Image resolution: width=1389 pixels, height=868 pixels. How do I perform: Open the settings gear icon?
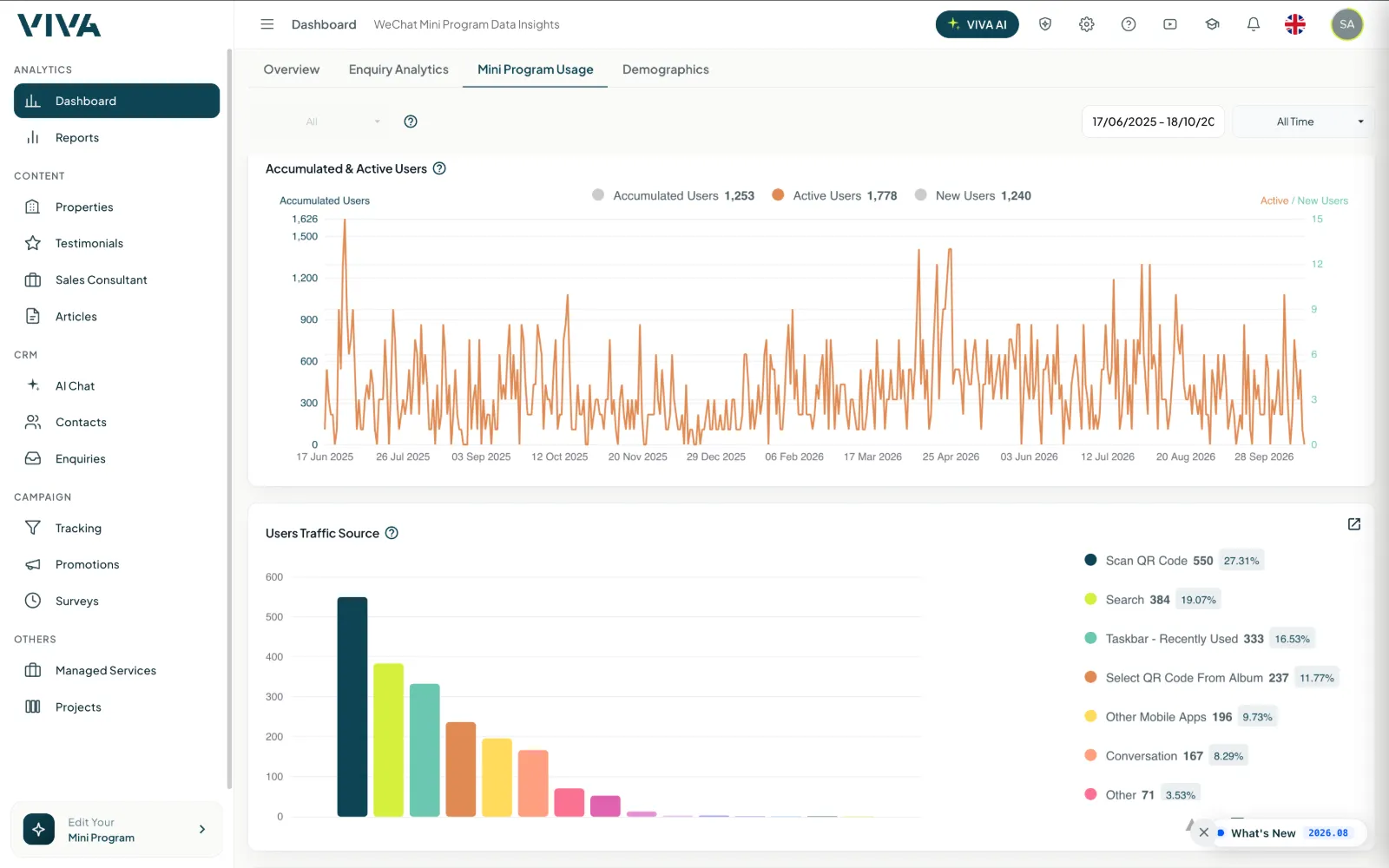(x=1087, y=24)
